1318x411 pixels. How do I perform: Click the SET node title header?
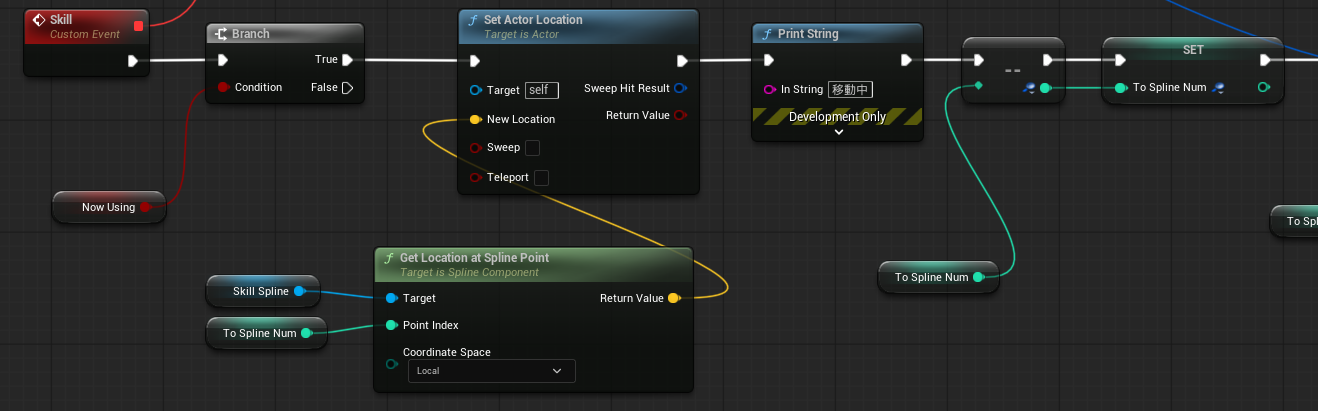pyautogui.click(x=1192, y=50)
